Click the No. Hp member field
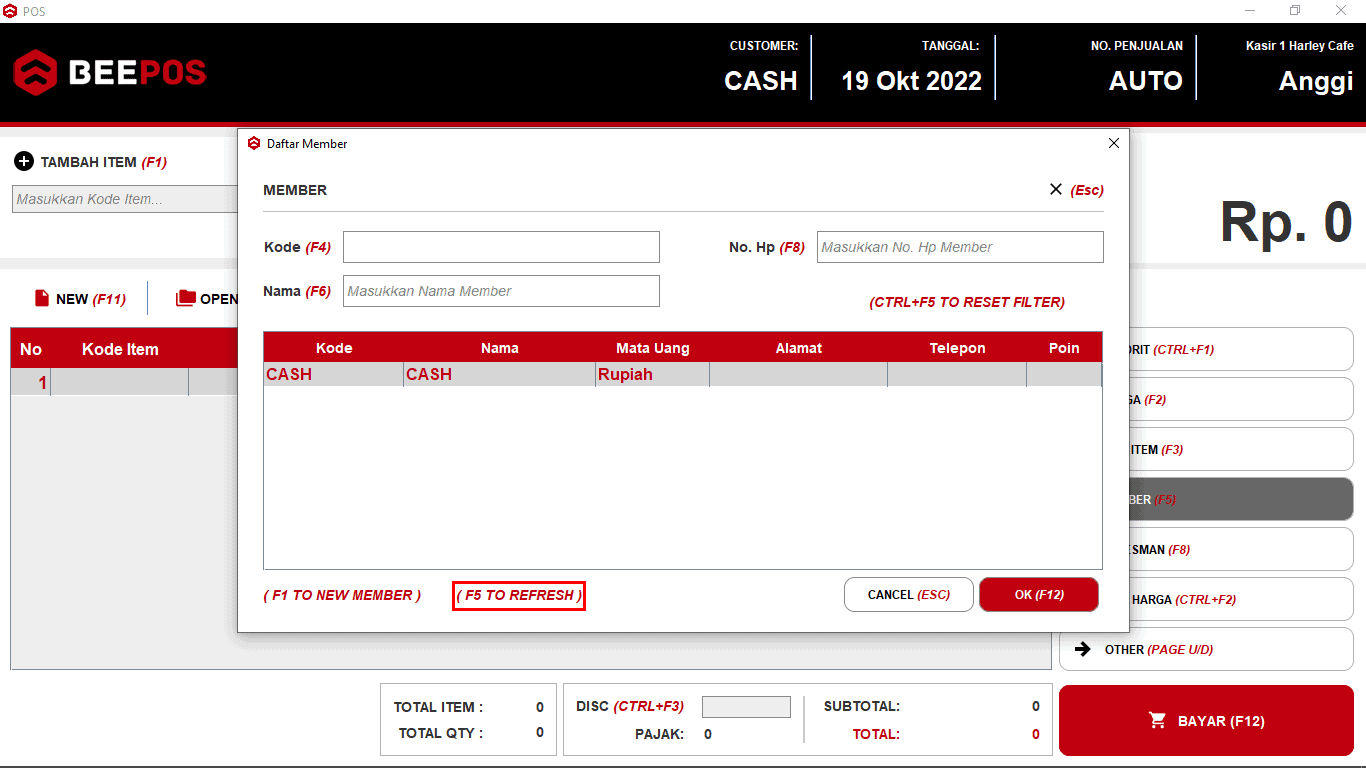 [x=959, y=247]
